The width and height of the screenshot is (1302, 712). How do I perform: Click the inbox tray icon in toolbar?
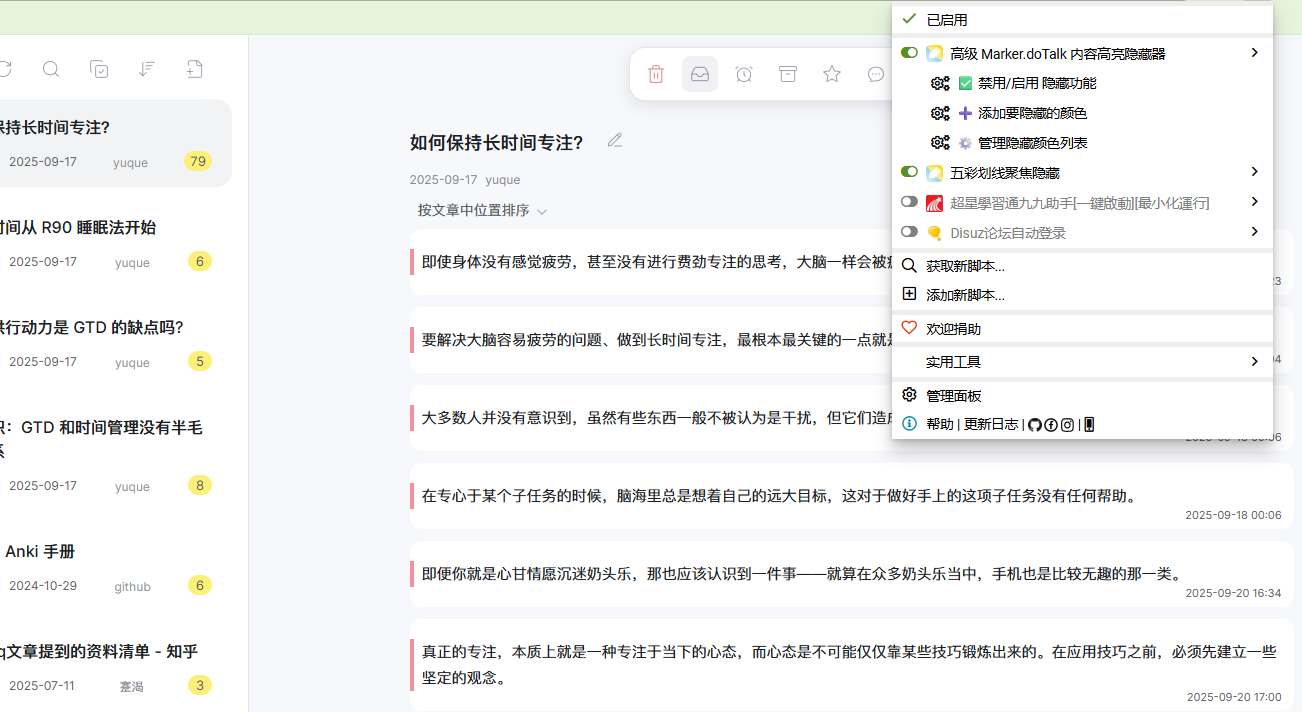coord(700,74)
